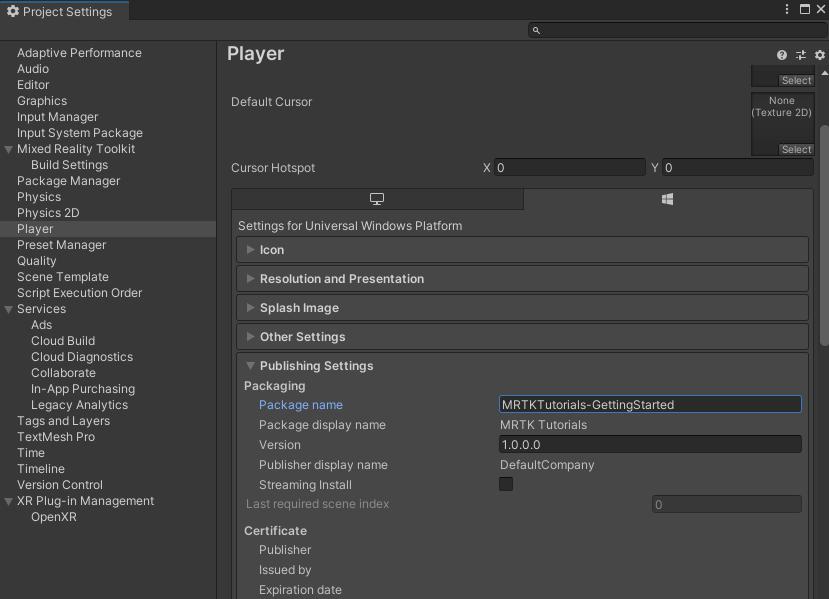
Task: Switch to the Universal Windows Platform tab
Action: 667,199
